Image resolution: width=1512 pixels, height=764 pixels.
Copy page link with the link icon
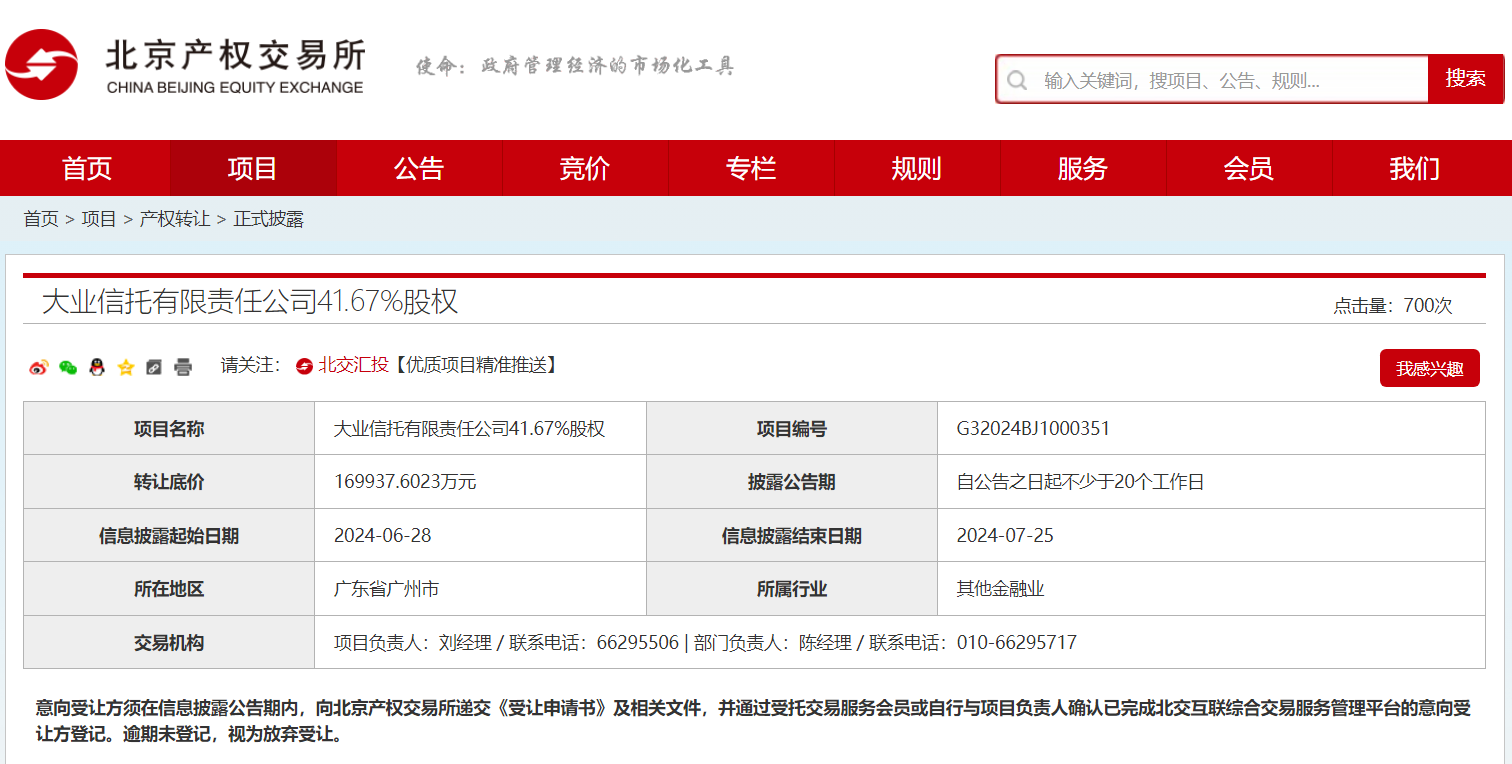click(x=154, y=367)
